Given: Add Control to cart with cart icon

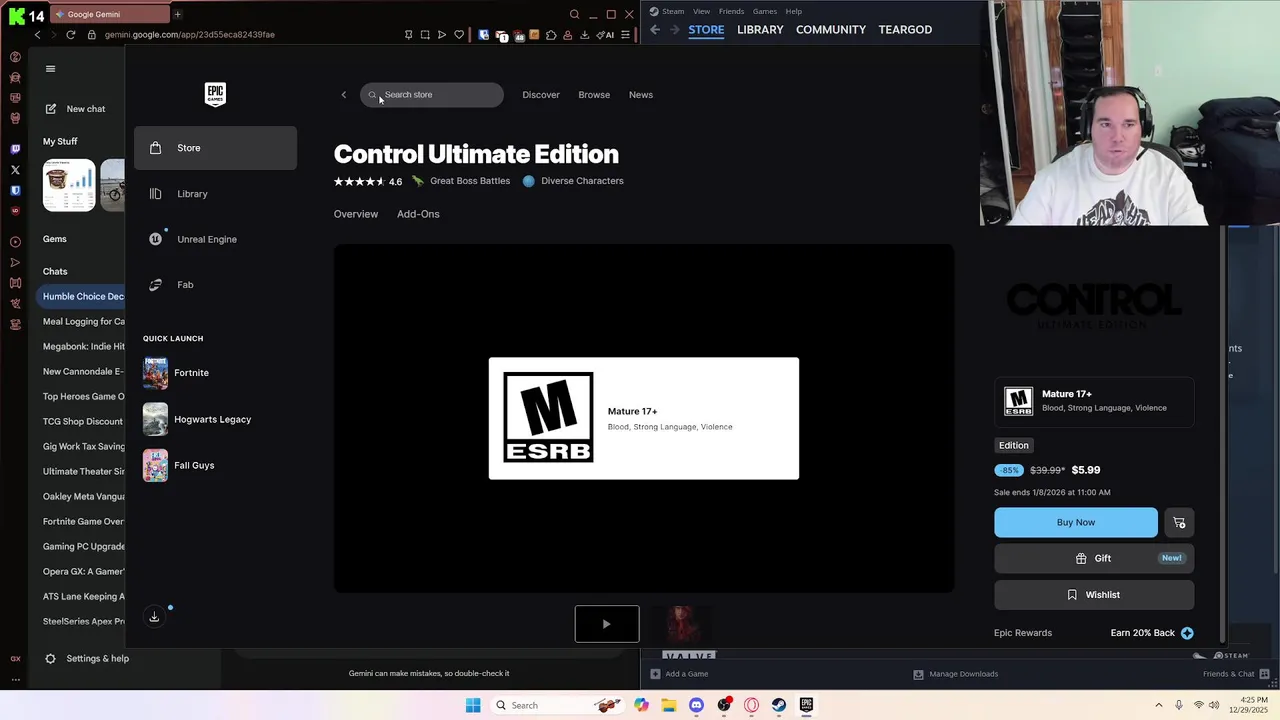Looking at the screenshot, I should coord(1179,522).
